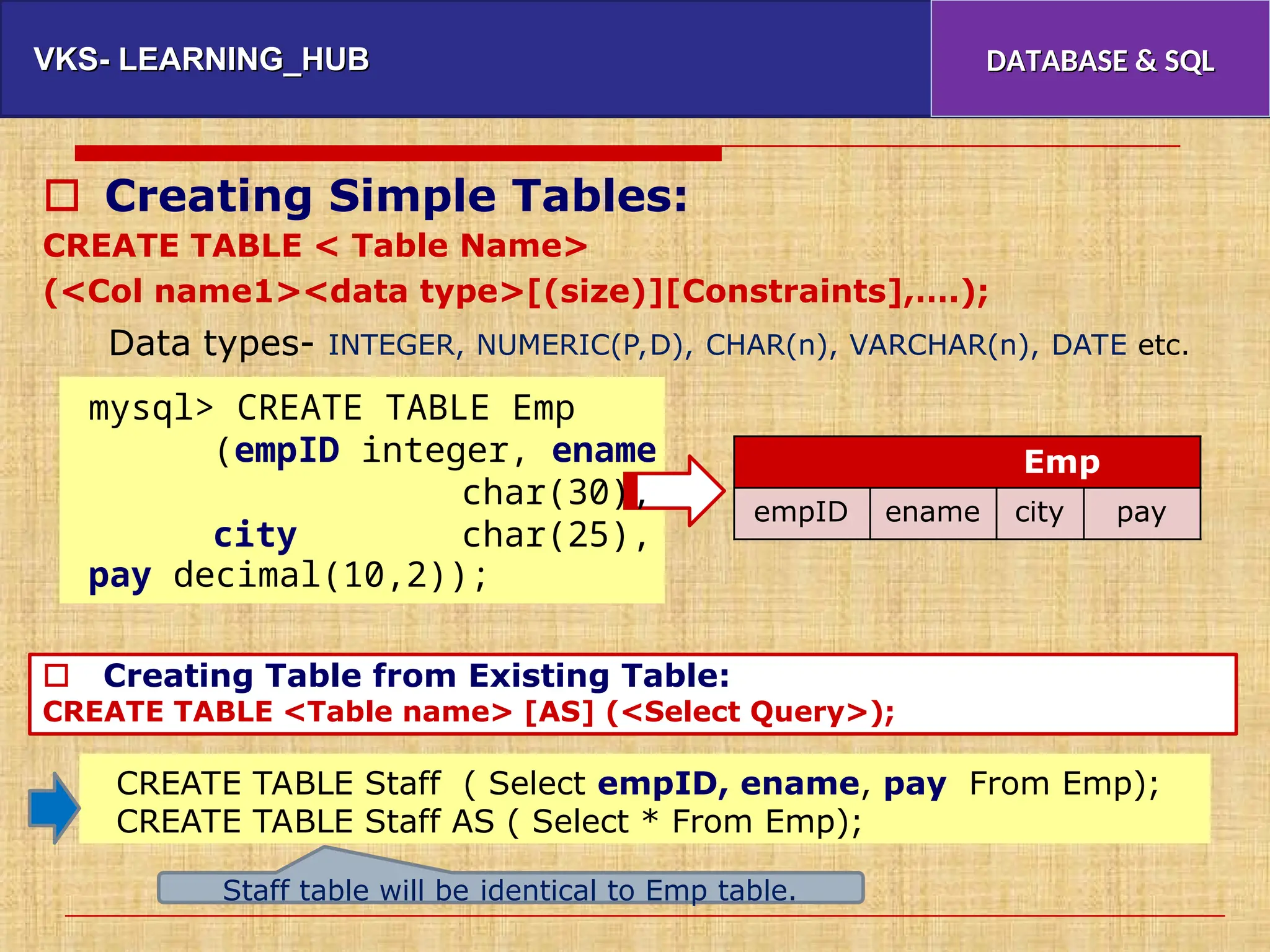Select the Creating Simple Tables heading
Viewport: 1270px width, 952px height.
point(396,196)
